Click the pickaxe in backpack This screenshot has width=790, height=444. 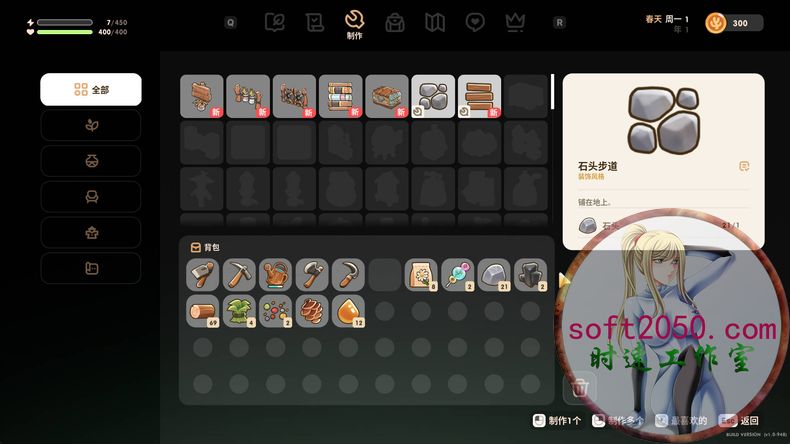pos(239,275)
